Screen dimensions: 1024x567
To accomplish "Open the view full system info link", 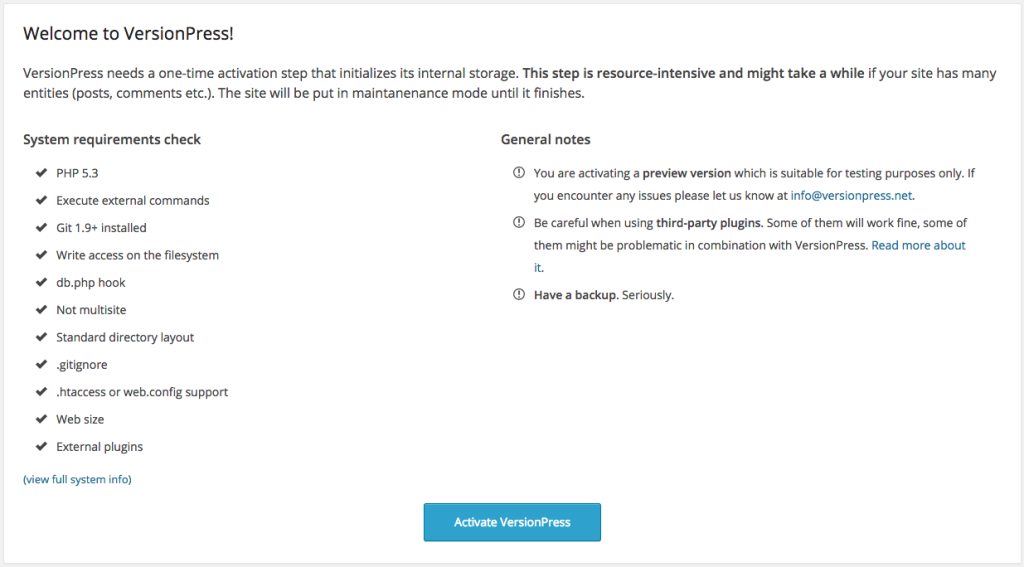I will tap(77, 479).
